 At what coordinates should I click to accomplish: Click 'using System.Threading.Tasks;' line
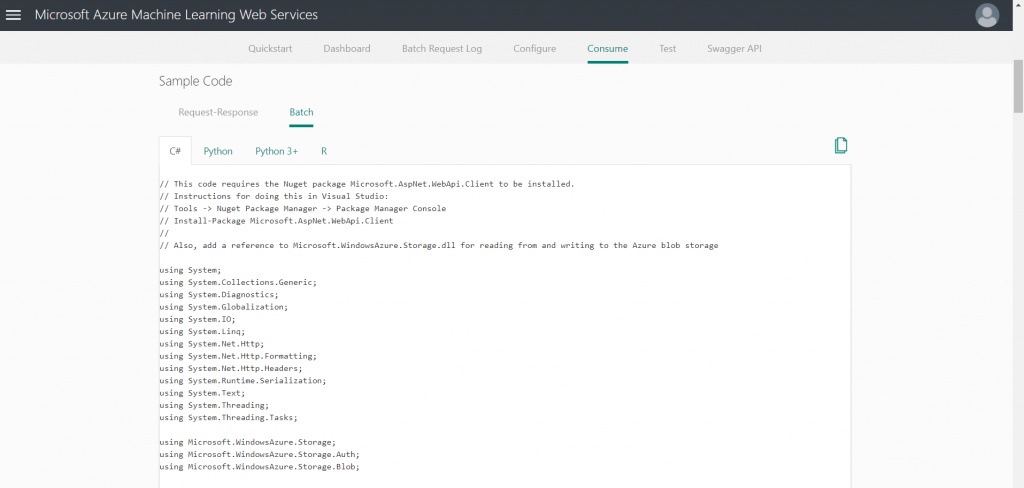coord(228,417)
